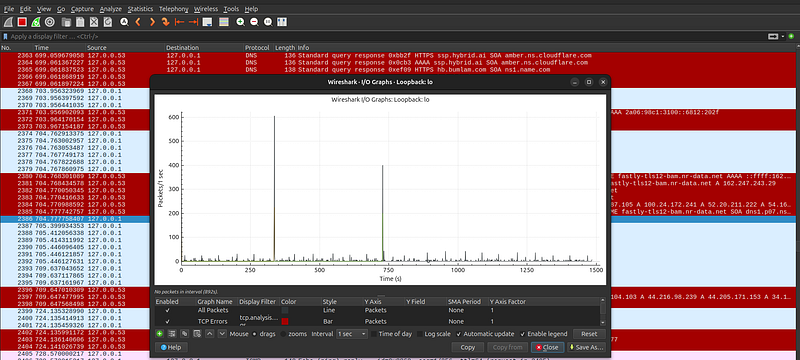Viewport: 800px width, 360px height.
Task: Open the Interval 1 sec dropdown
Action: pyautogui.click(x=352, y=334)
